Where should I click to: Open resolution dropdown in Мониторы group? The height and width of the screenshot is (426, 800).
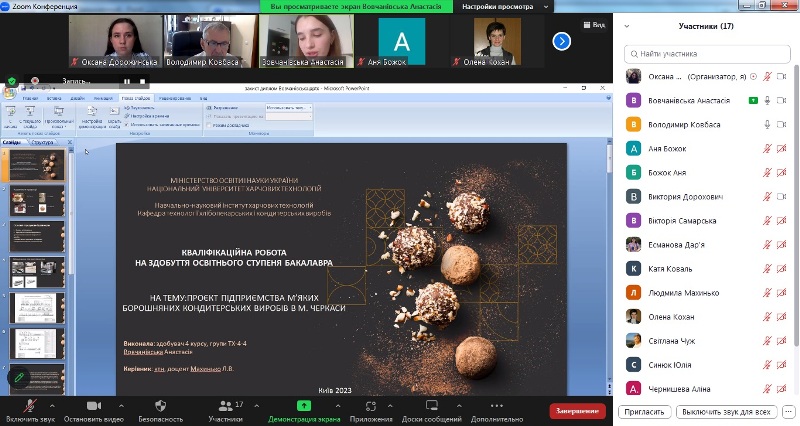tap(289, 108)
